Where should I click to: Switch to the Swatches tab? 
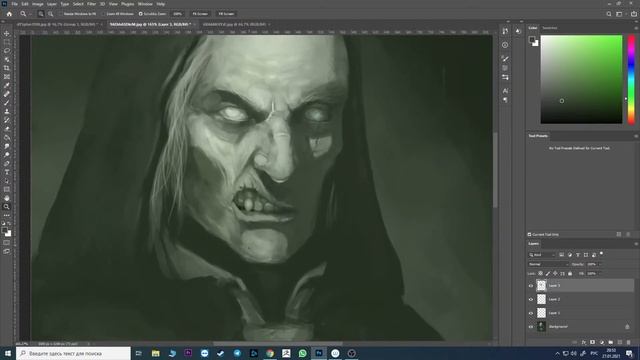[549, 28]
